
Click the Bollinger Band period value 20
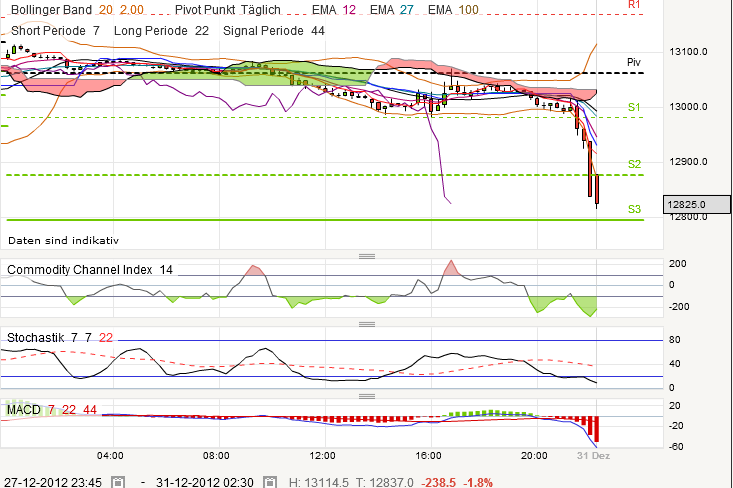point(106,9)
